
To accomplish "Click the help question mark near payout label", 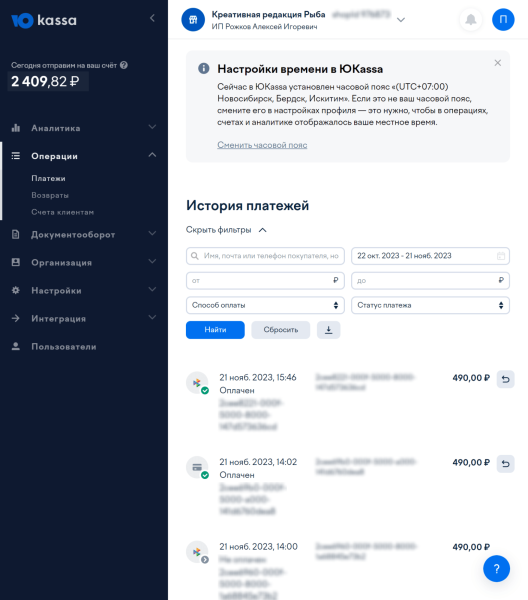I will pyautogui.click(x=124, y=65).
